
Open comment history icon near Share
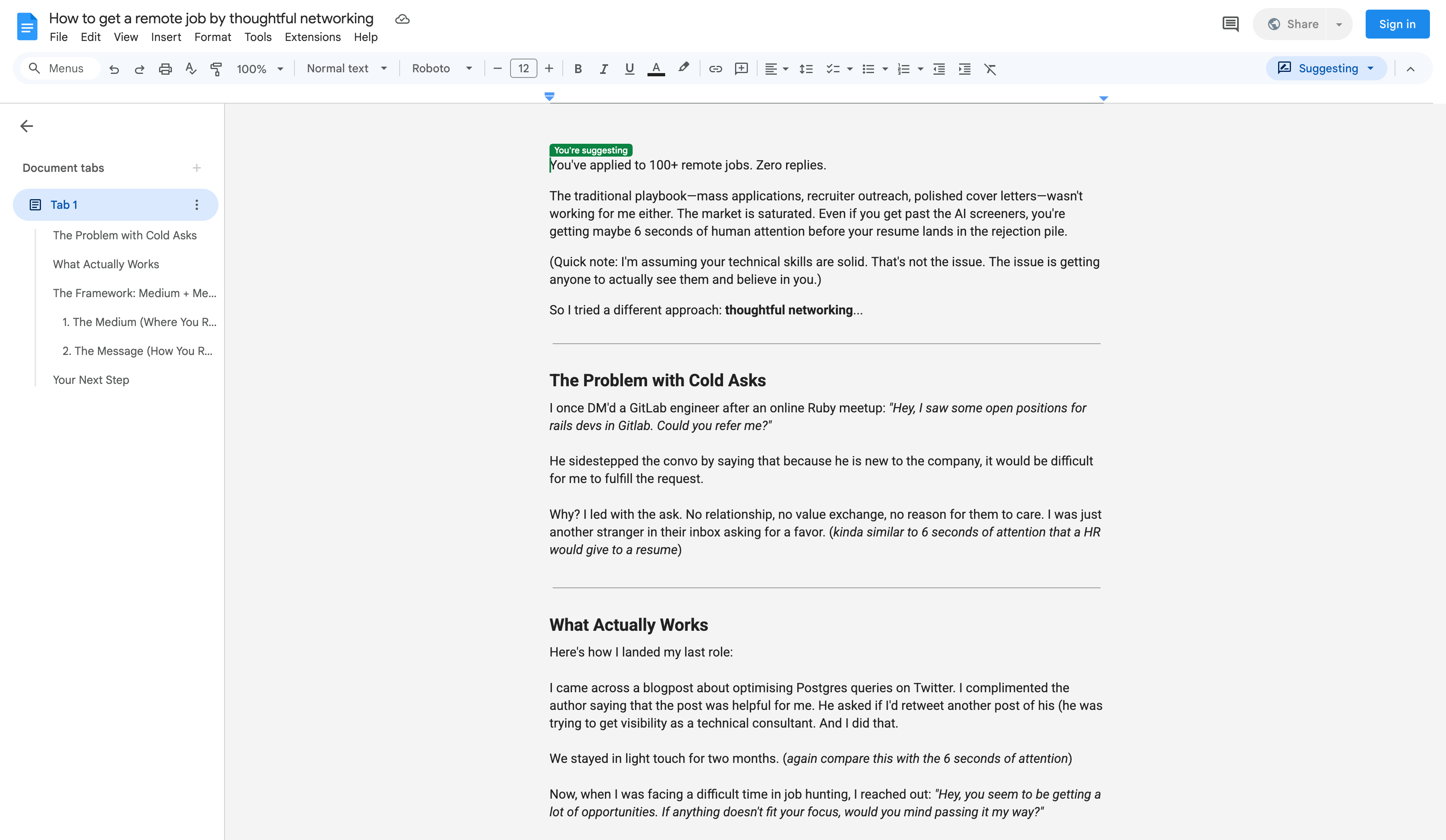point(1230,24)
